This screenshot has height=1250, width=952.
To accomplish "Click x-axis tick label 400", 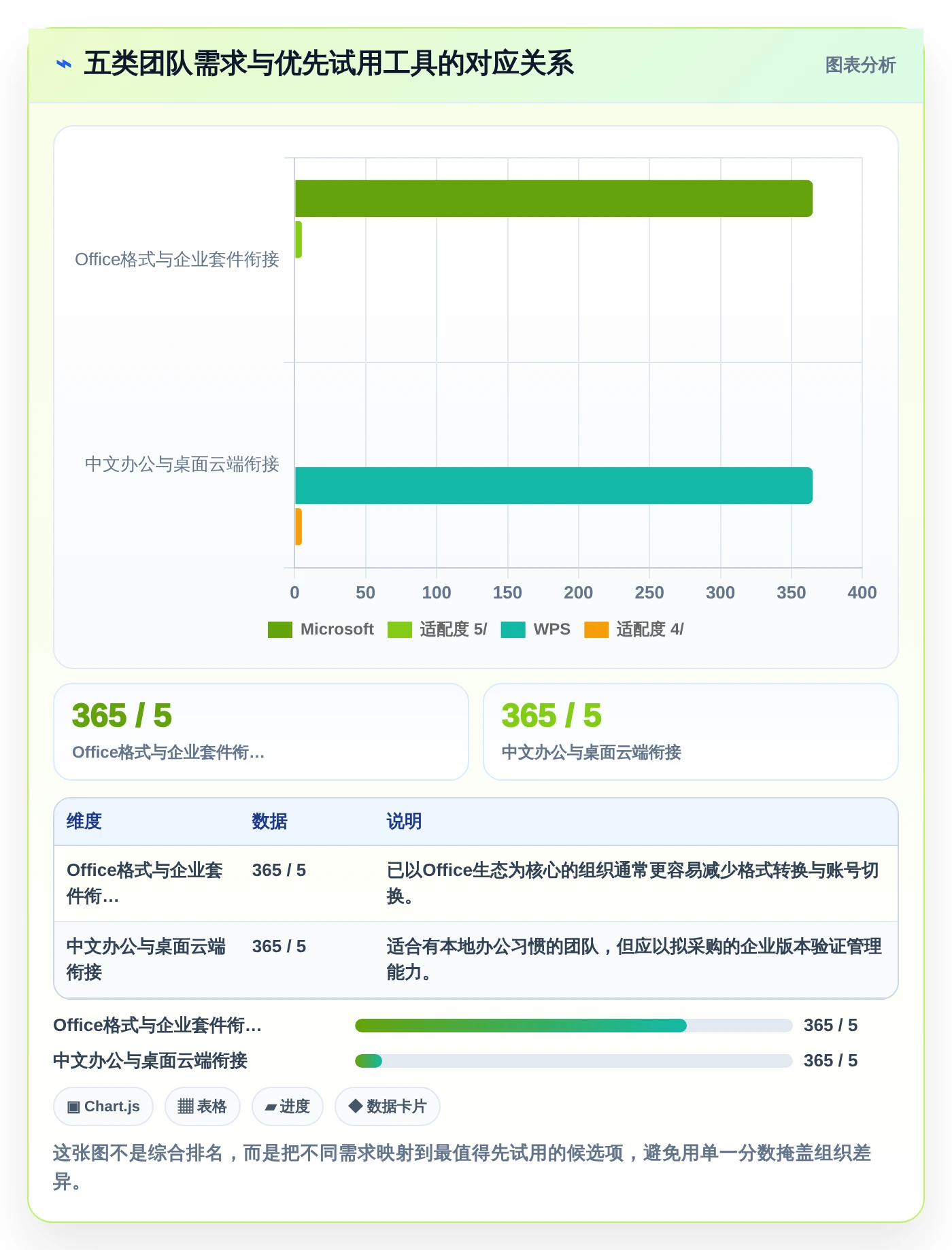I will click(862, 593).
